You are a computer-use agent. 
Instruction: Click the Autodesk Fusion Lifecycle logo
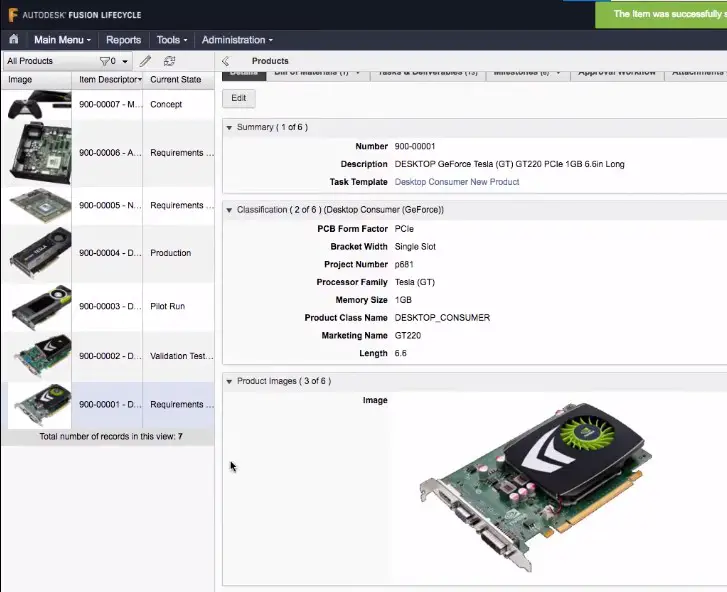[74, 15]
